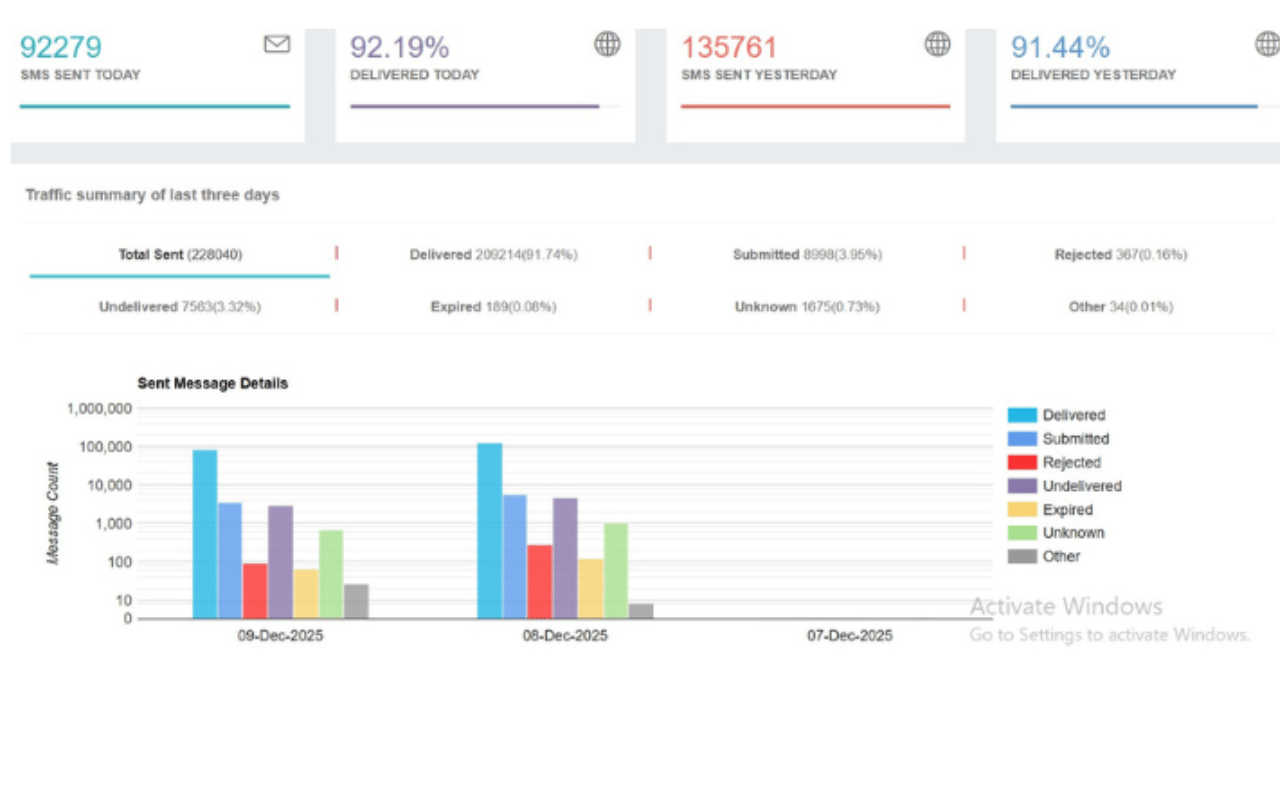The image size is (1280, 800).
Task: Click the Other bar for 09-Dec-2025
Action: [x=356, y=601]
